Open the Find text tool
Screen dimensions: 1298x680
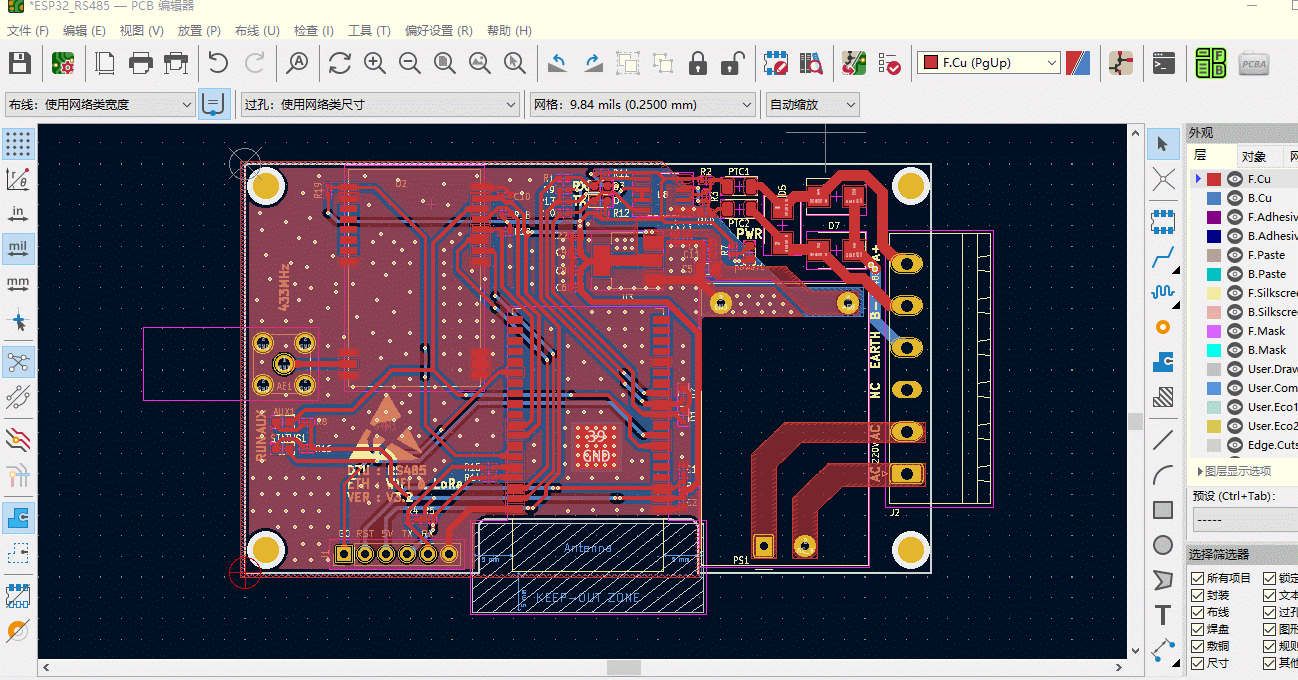click(x=297, y=64)
